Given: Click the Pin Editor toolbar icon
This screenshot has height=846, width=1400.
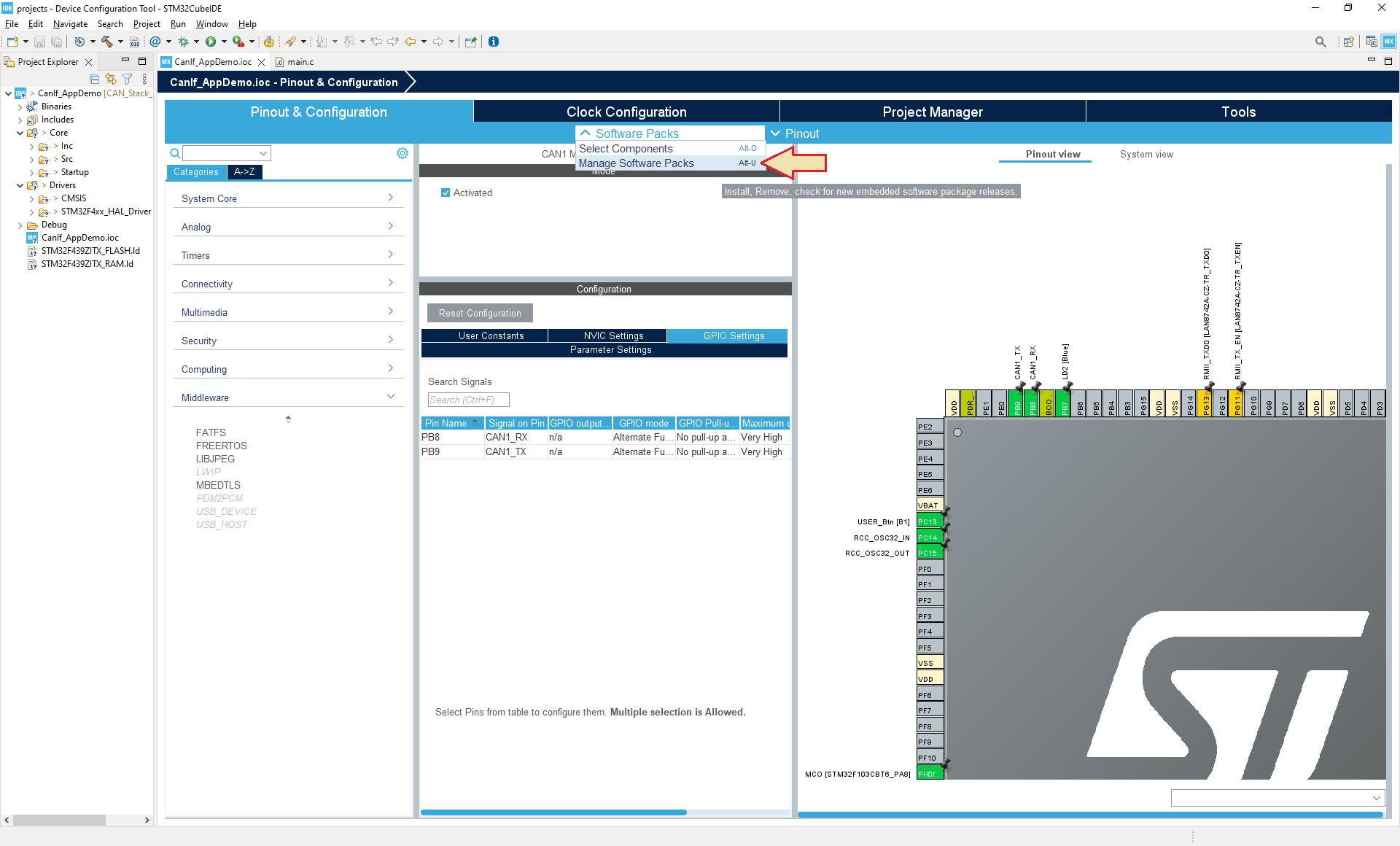Looking at the screenshot, I should pos(470,42).
